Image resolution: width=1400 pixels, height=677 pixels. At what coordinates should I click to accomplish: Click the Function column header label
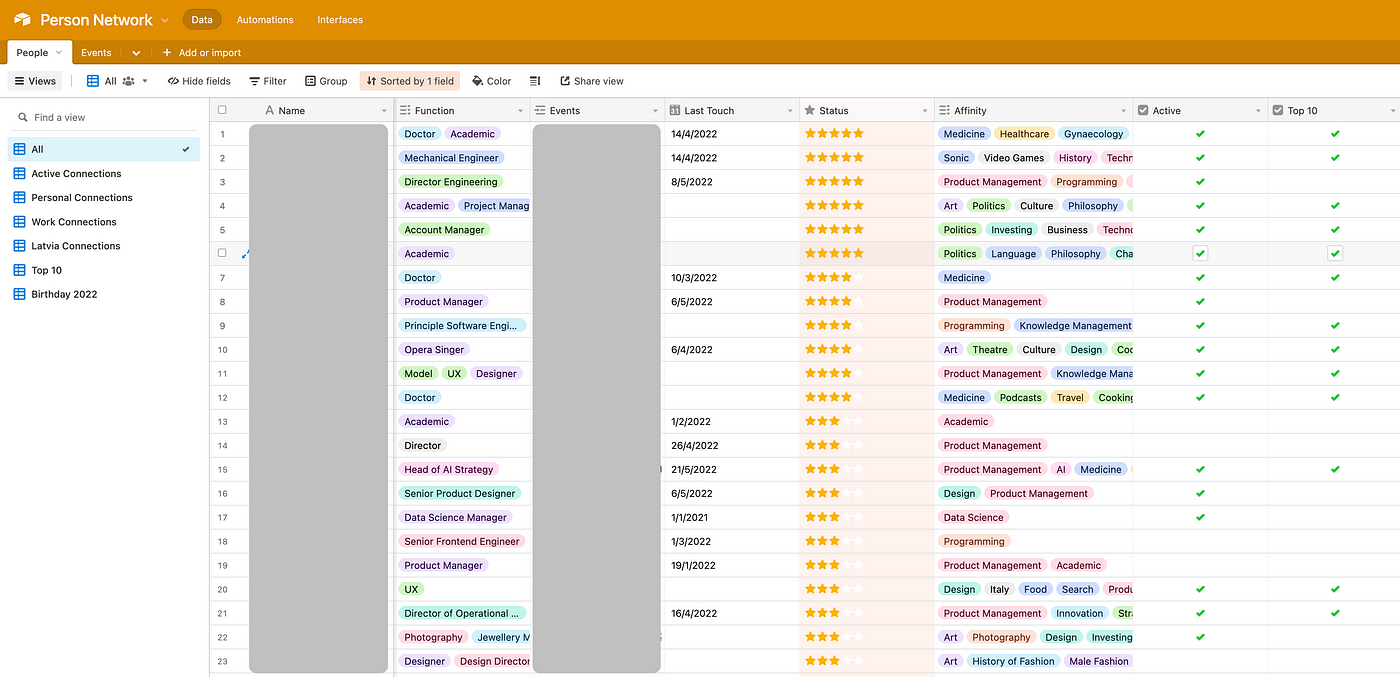pos(434,111)
